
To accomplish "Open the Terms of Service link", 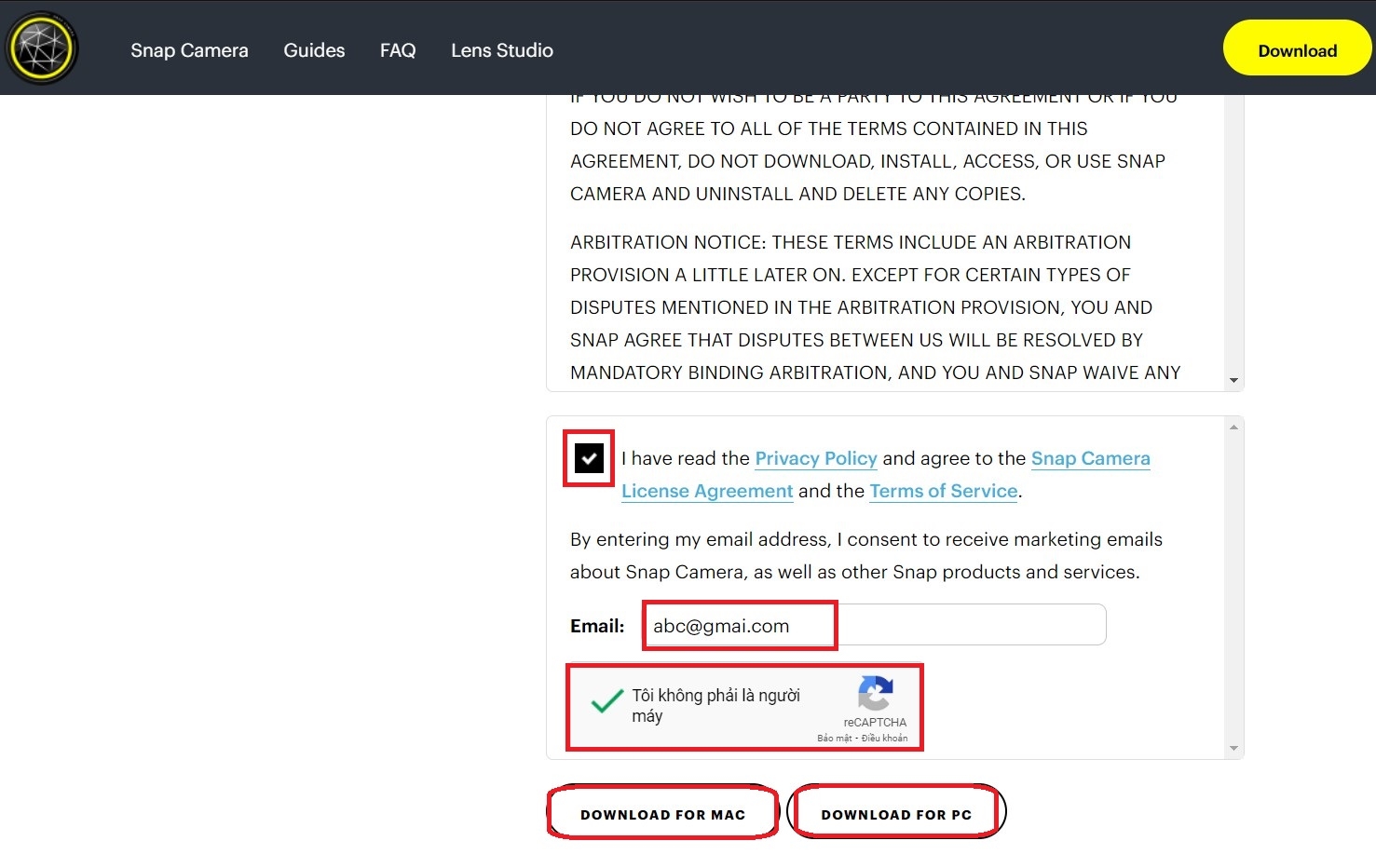I will (943, 491).
